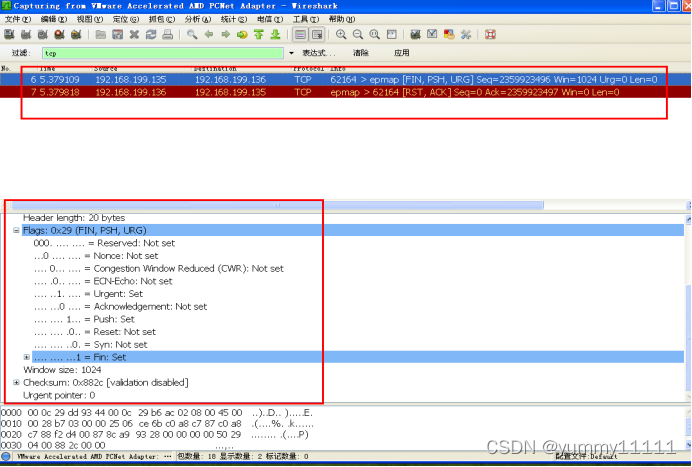Screen dimensions: 692x467
Task: Open the filter history dropdown arrow
Action: pyautogui.click(x=291, y=53)
